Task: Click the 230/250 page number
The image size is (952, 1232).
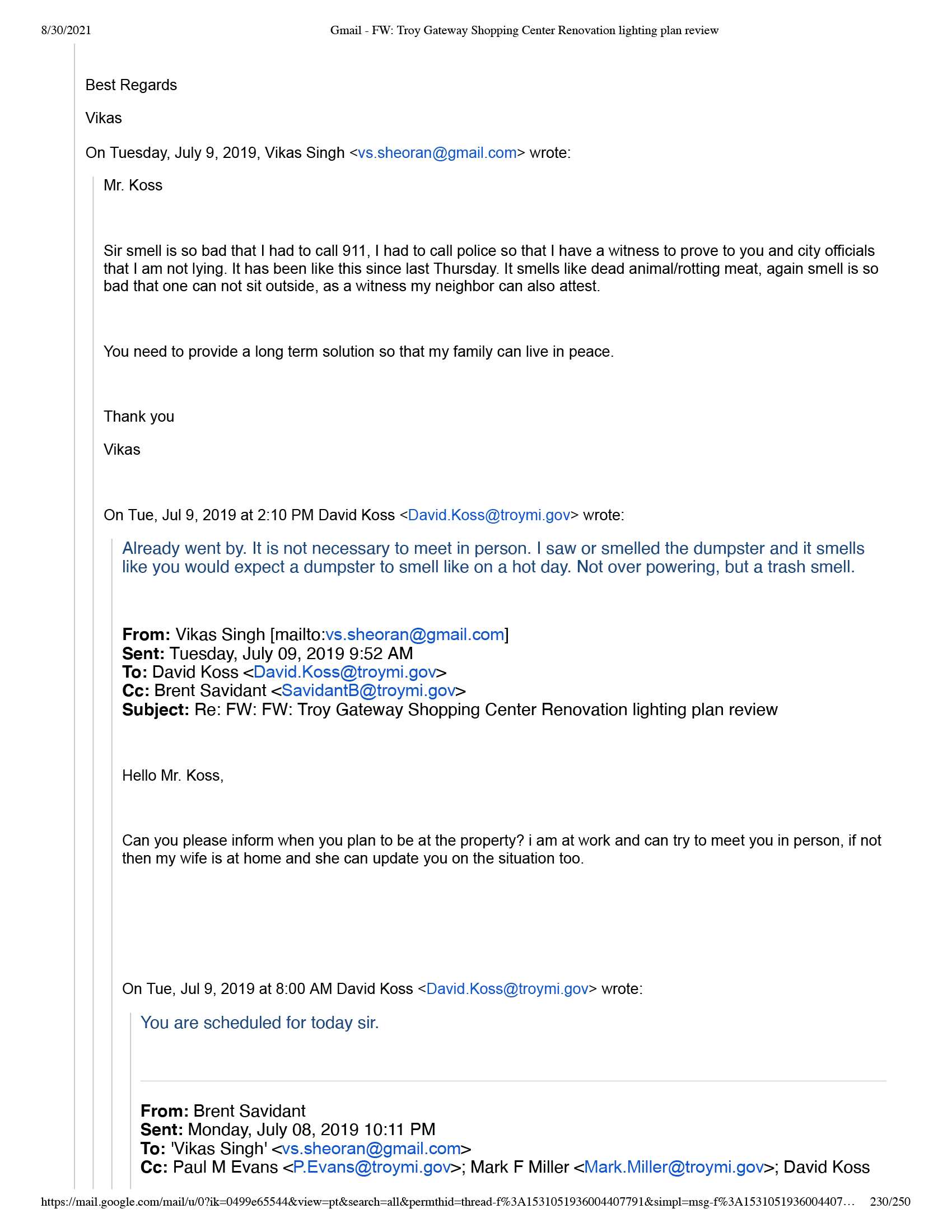Action: 889,1202
